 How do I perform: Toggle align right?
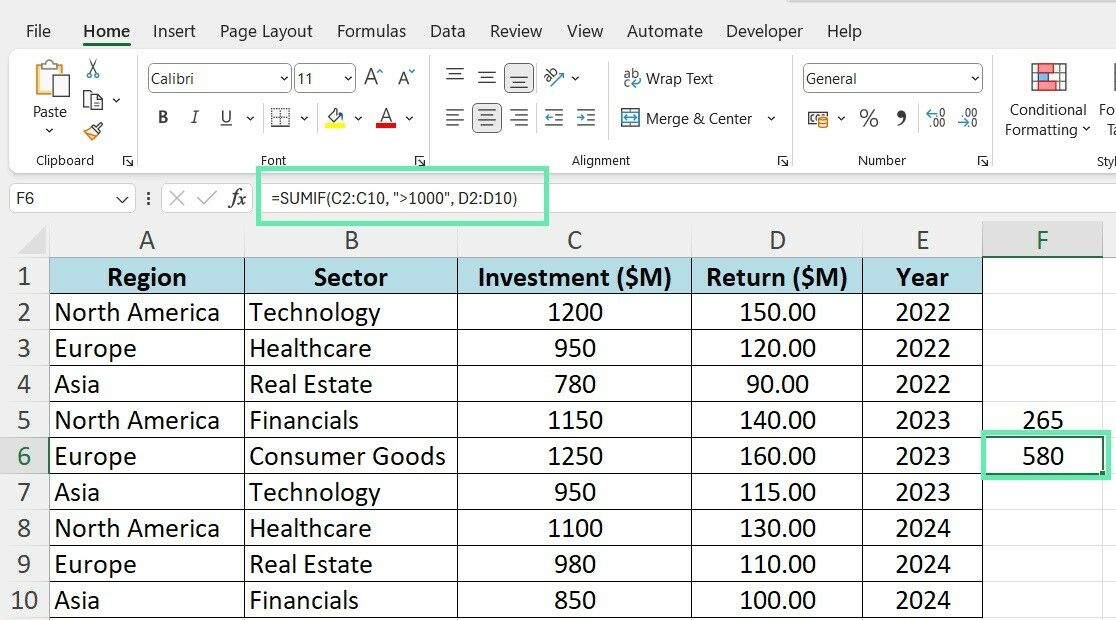[x=520, y=118]
